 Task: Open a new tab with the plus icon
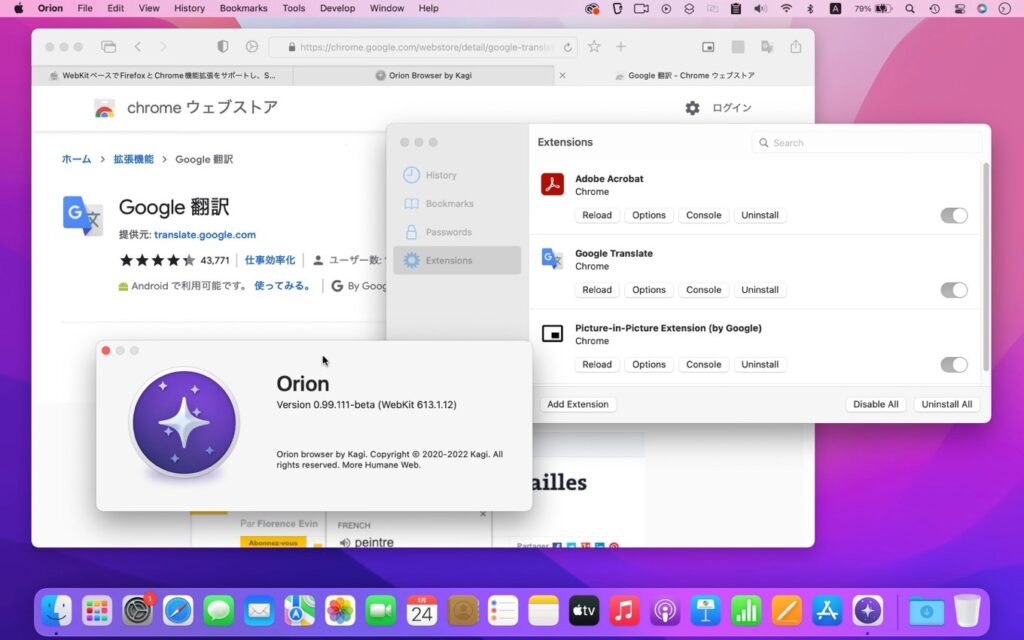(x=621, y=46)
